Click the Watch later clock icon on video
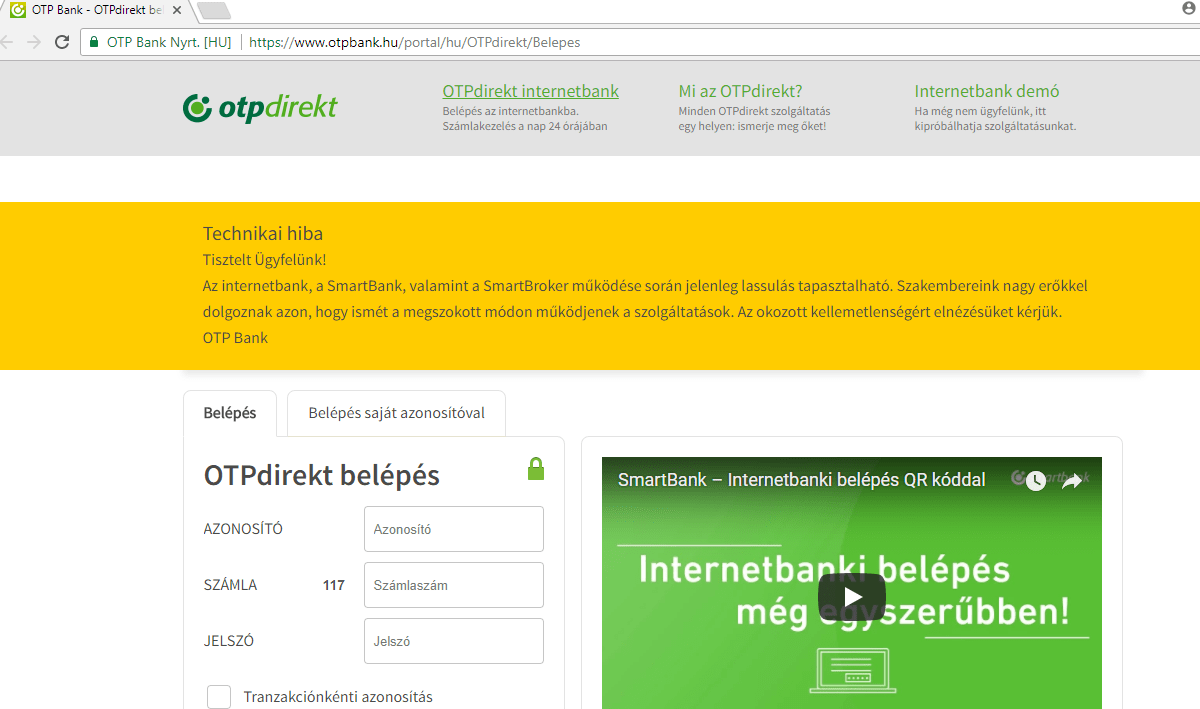Viewport: 1200px width, 709px height. 1036,481
